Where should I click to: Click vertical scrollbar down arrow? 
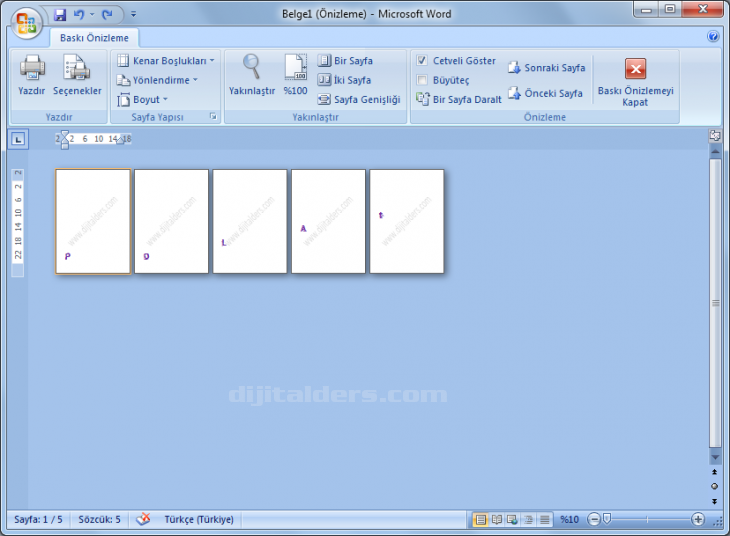click(715, 458)
